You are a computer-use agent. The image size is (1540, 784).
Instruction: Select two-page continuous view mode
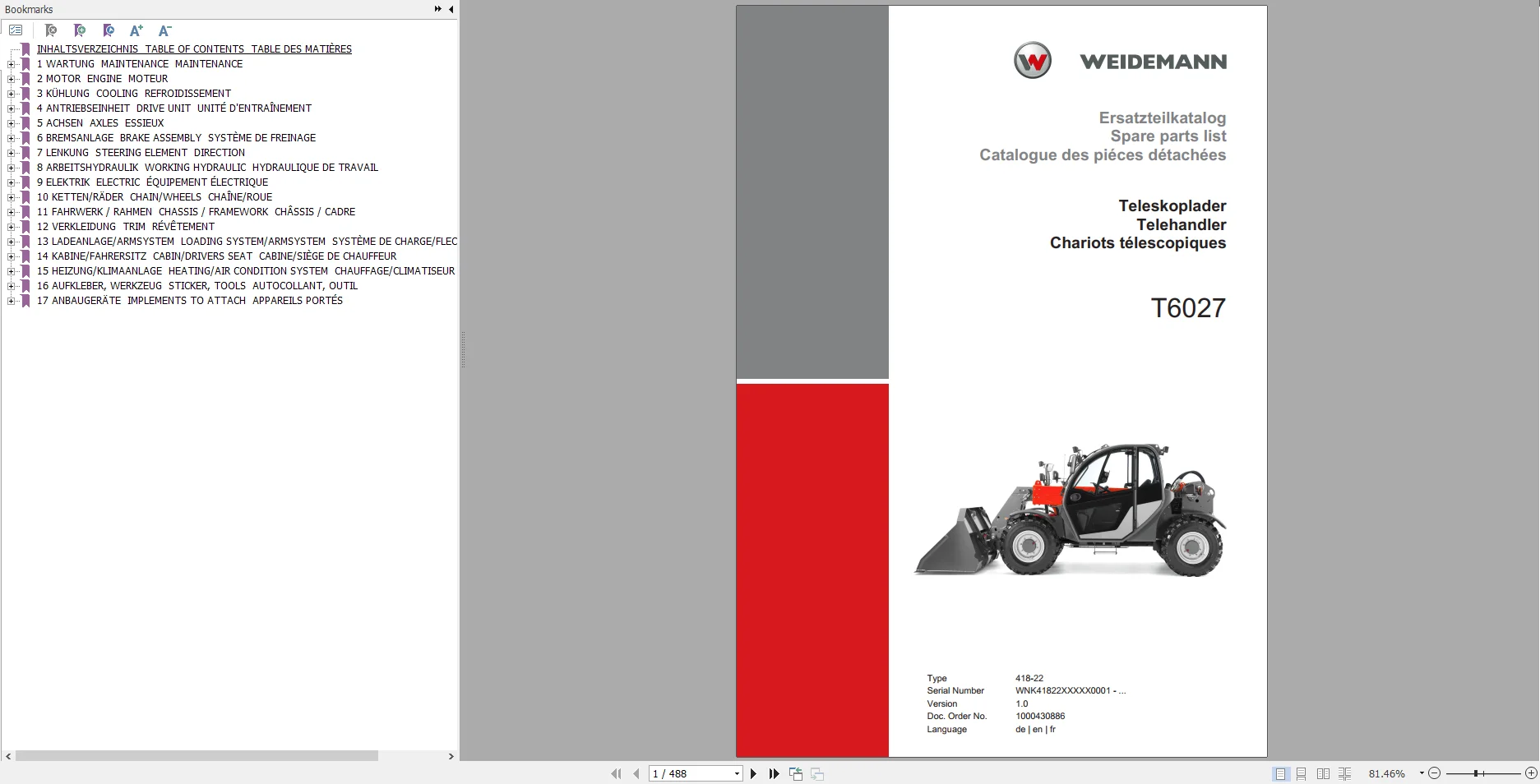[1344, 773]
